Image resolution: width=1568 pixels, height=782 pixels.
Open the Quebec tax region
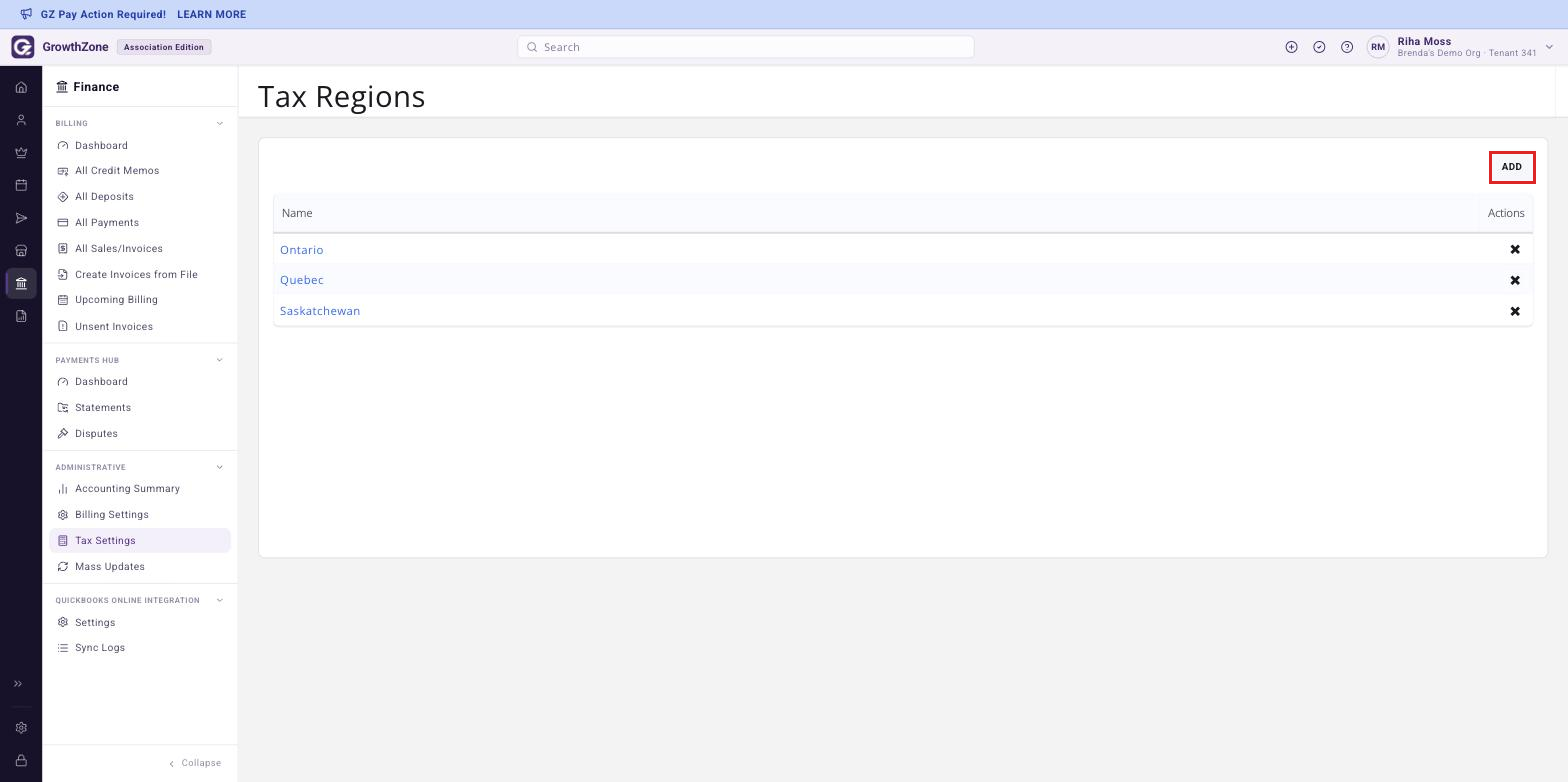302,280
